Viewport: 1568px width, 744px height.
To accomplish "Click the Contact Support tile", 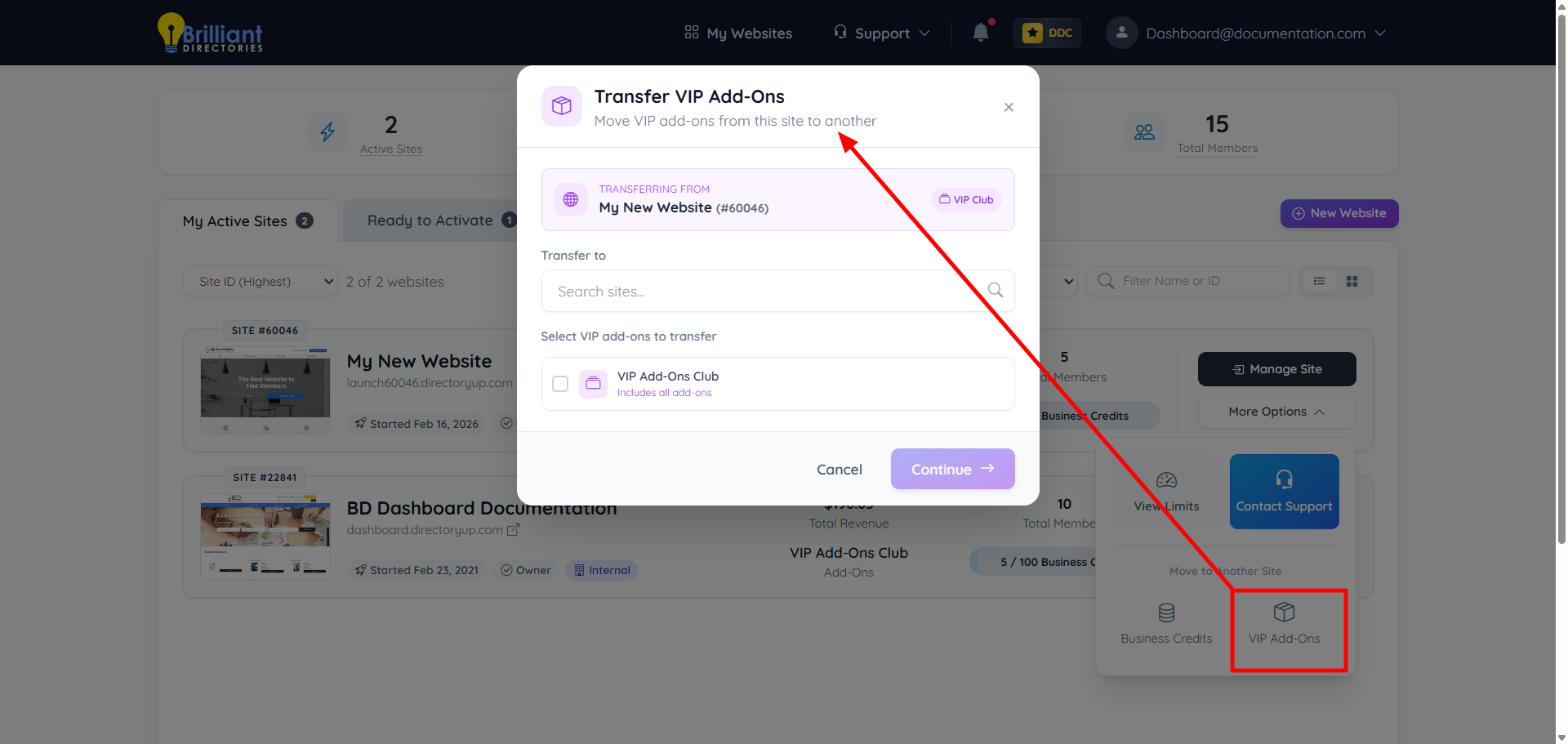I will 1284,492.
